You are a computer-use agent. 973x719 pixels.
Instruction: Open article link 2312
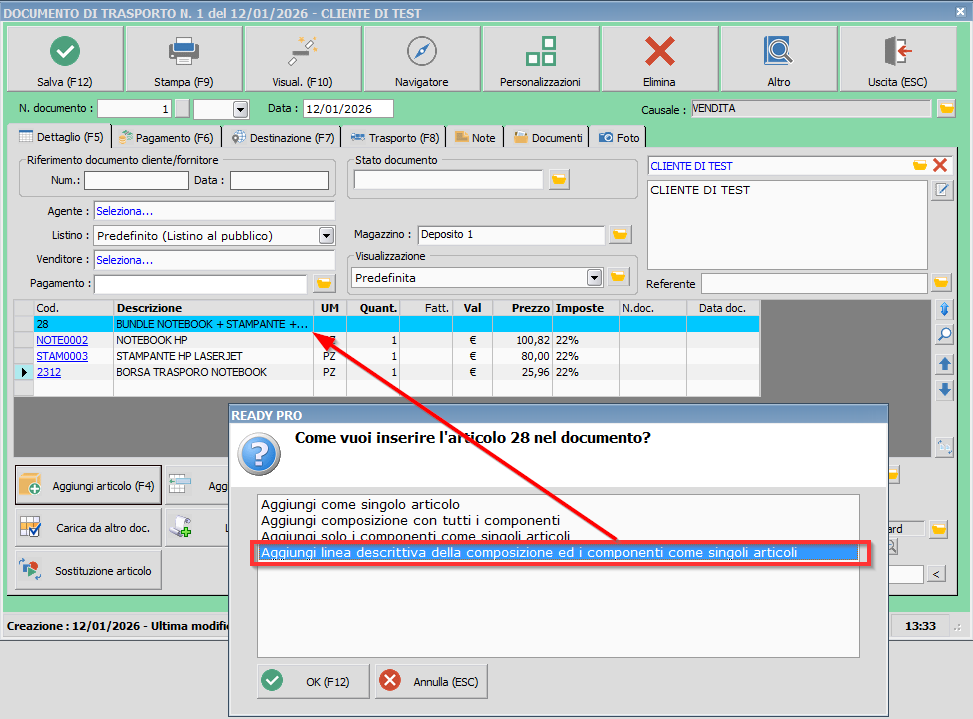[x=48, y=372]
